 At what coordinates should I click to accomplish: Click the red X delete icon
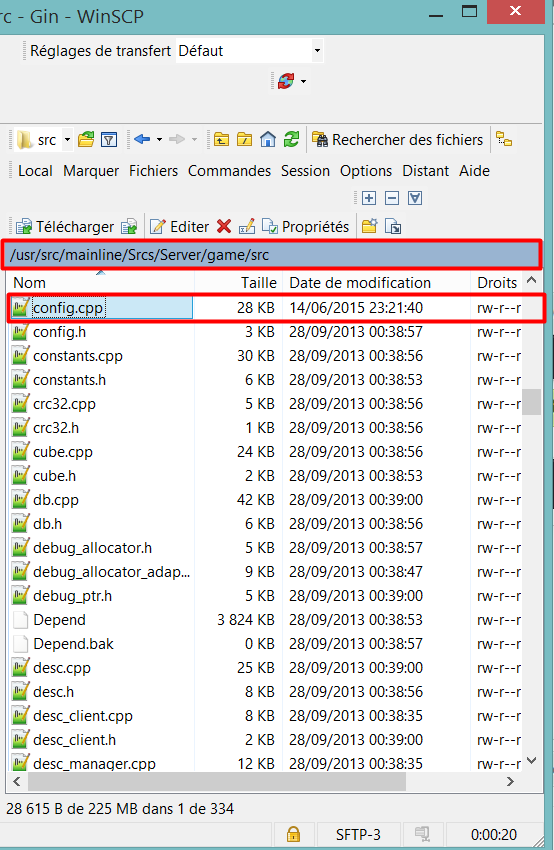223,226
